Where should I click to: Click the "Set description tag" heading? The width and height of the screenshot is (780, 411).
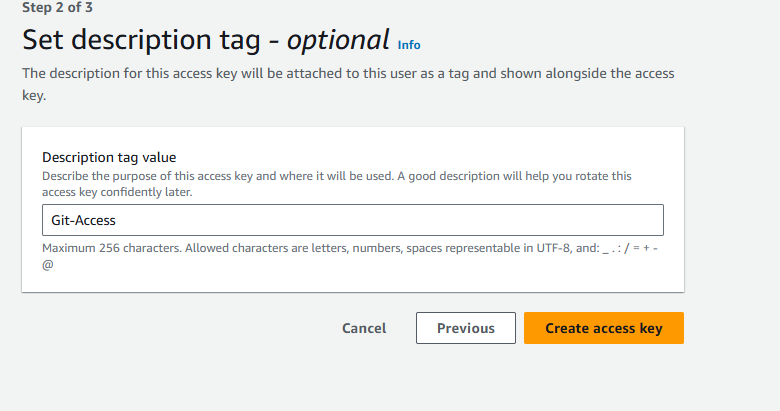(x=150, y=40)
